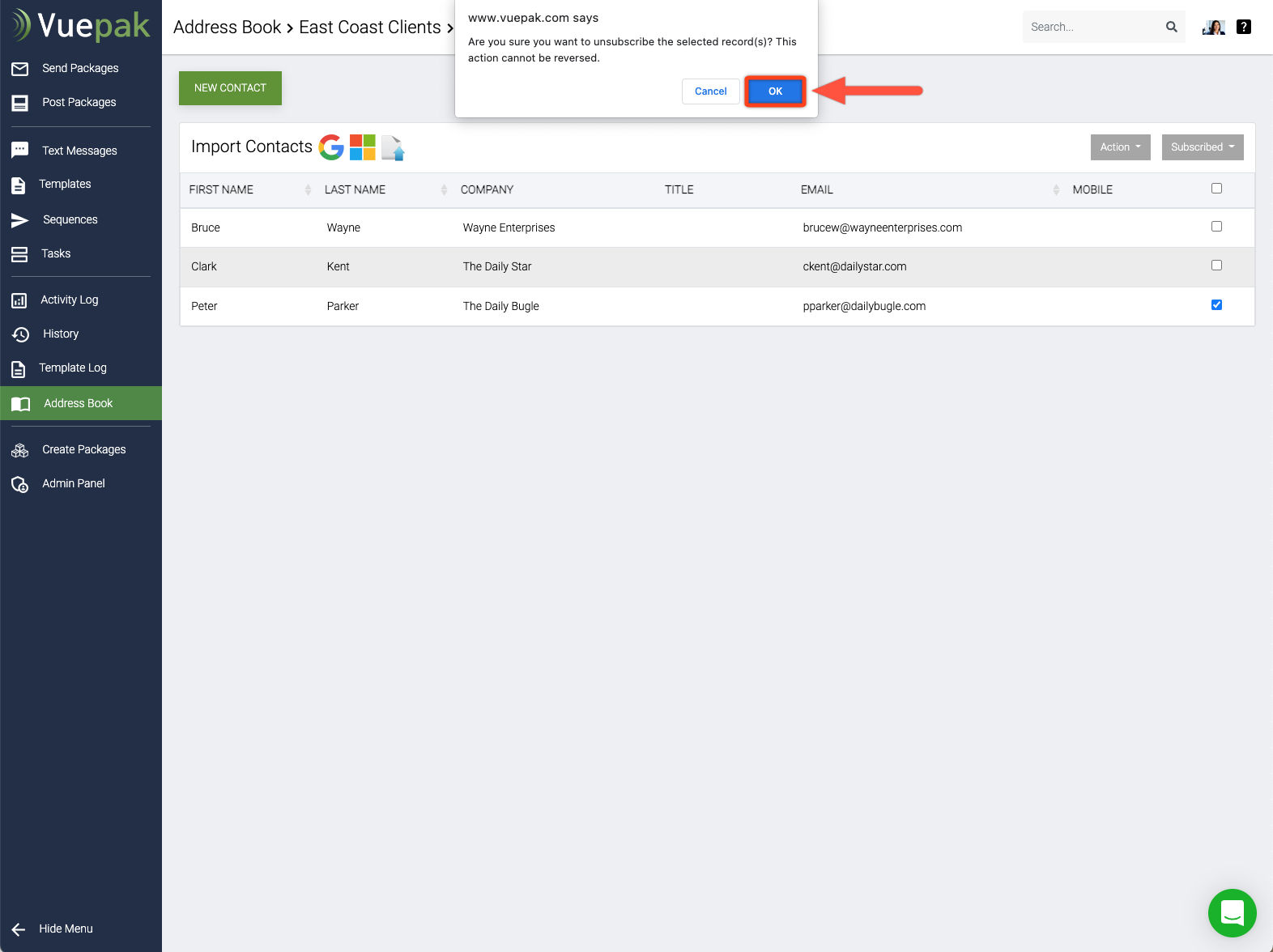Click the Vuepak logo
The width and height of the screenshot is (1273, 952).
click(x=81, y=26)
